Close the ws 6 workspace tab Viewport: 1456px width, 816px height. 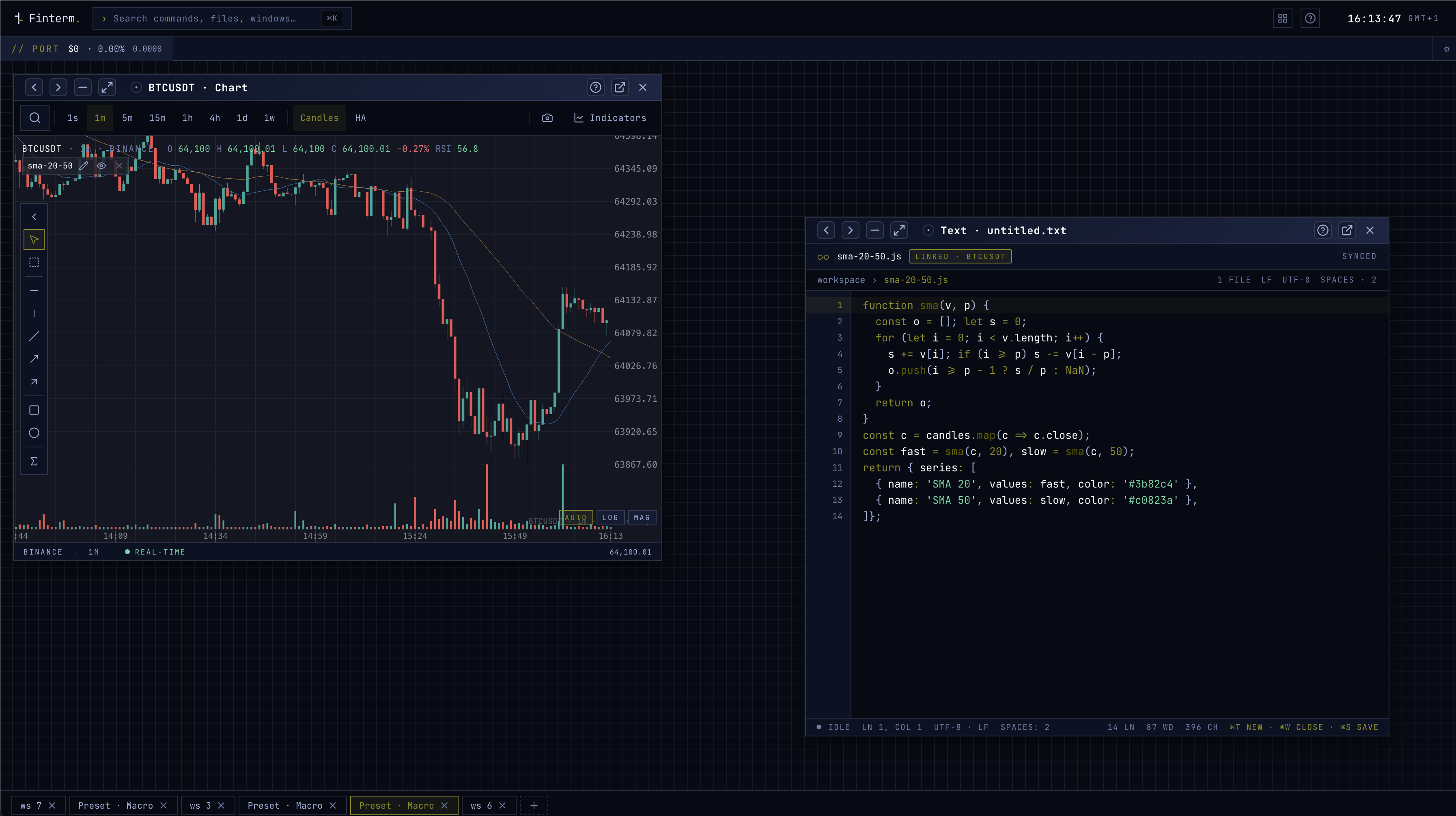(502, 805)
